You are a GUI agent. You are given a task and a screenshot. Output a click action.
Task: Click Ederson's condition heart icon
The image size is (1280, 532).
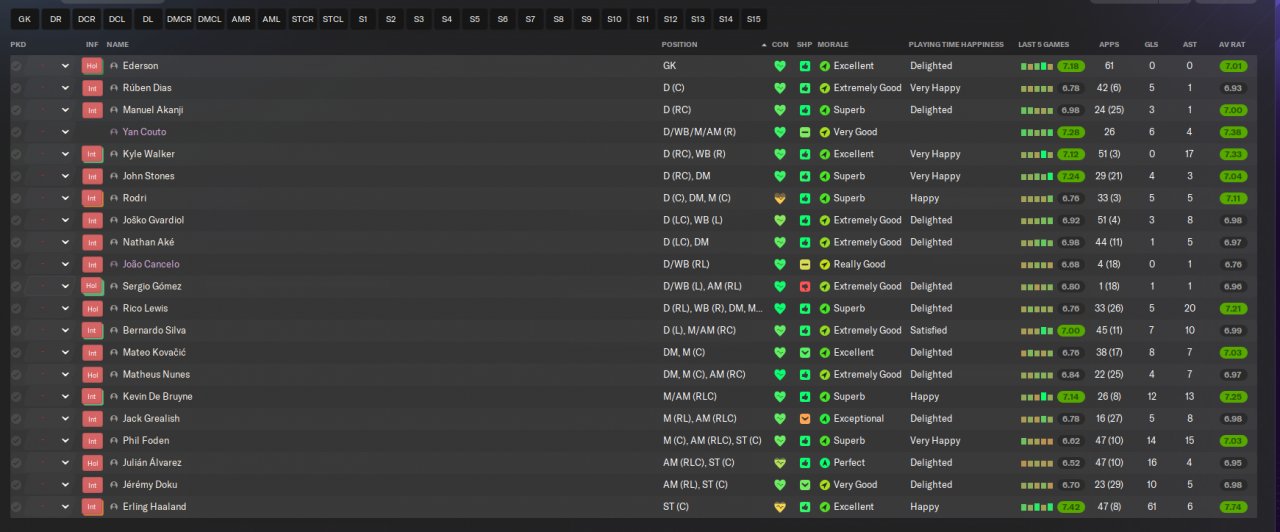(780, 66)
